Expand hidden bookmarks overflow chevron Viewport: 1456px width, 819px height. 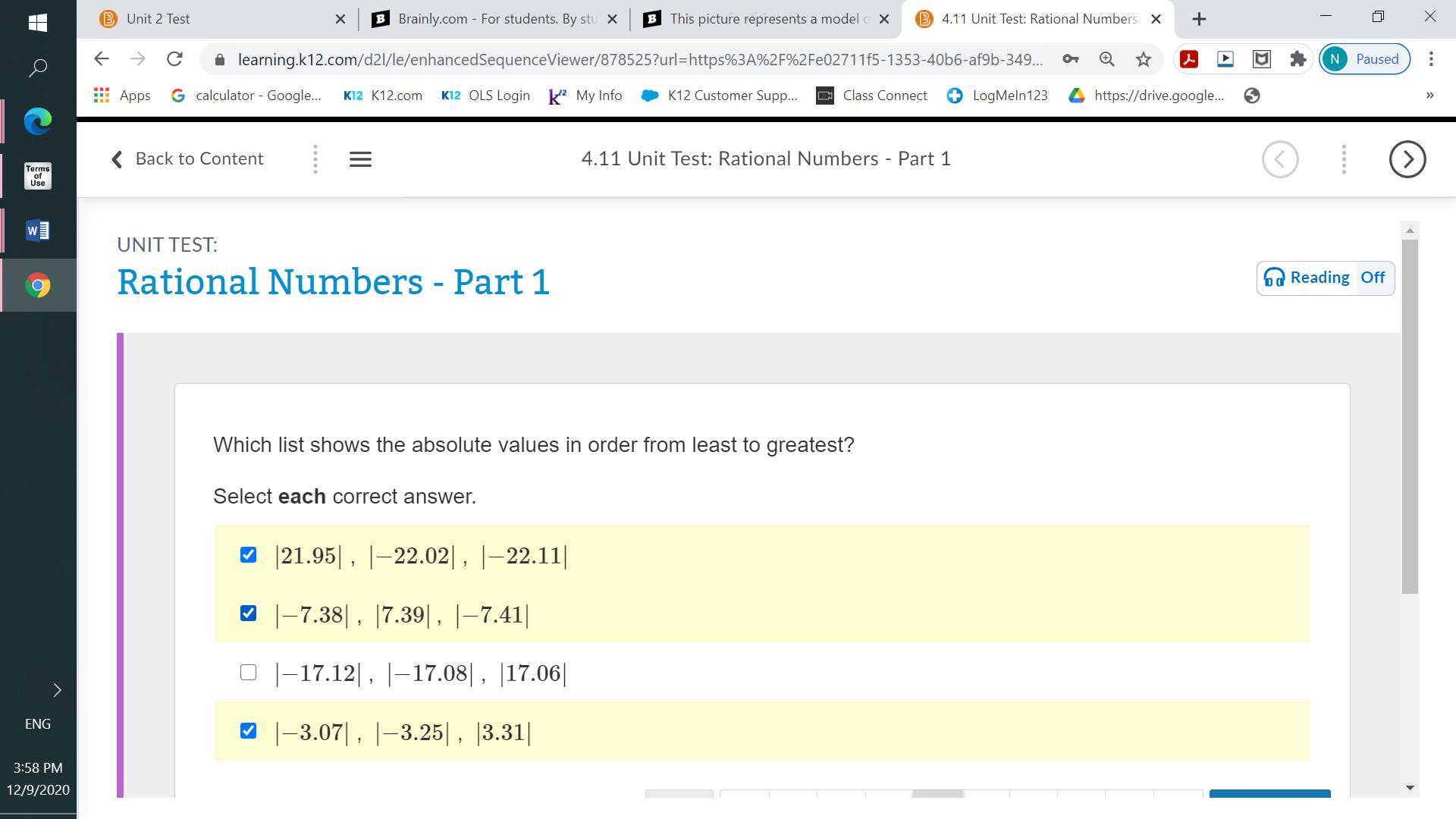(x=1429, y=96)
